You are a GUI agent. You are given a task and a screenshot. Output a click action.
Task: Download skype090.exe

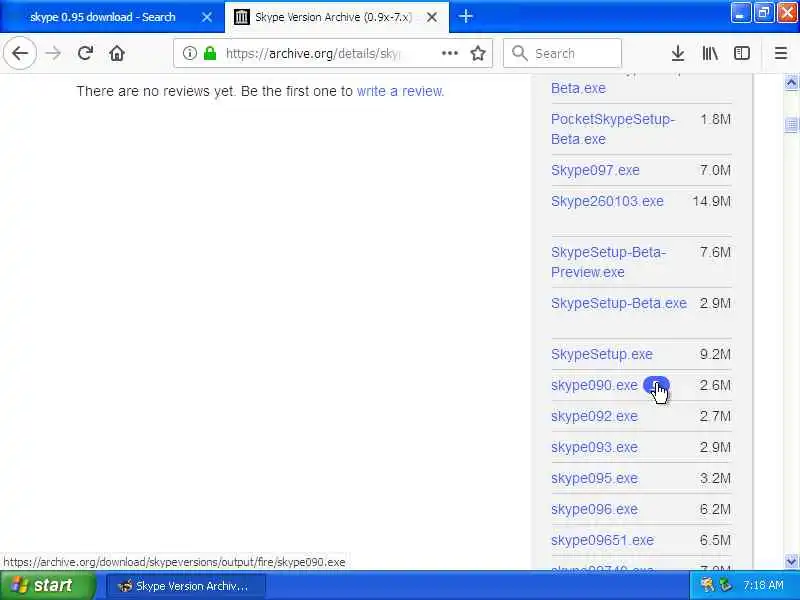[x=594, y=385]
